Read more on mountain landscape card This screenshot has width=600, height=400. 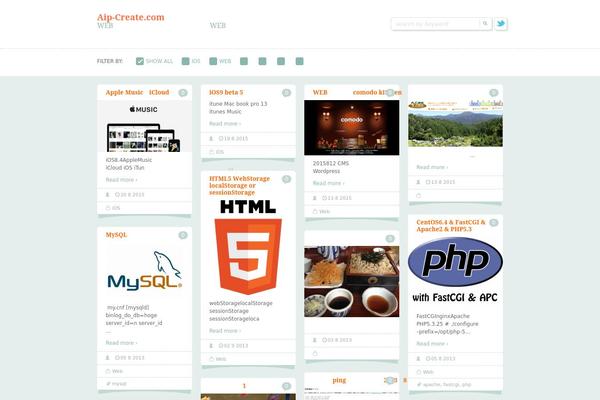[432, 167]
